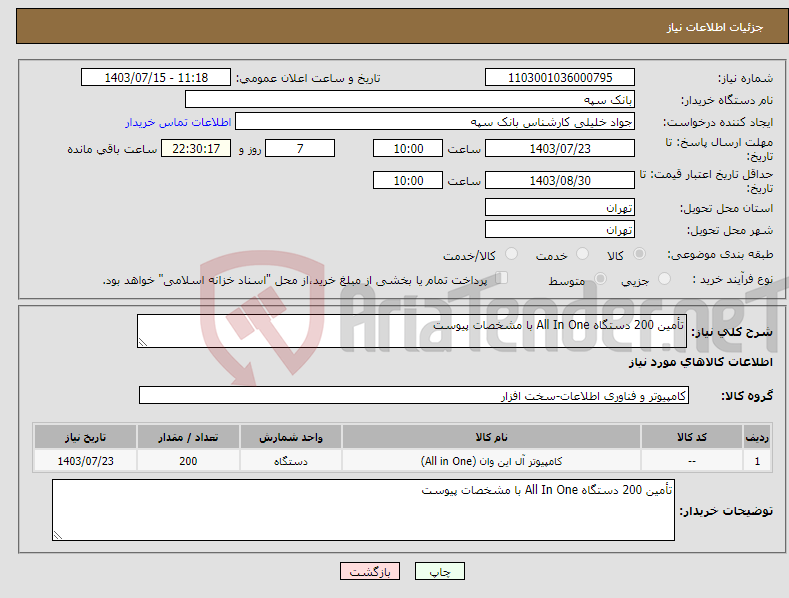Image resolution: width=789 pixels, height=598 pixels.
Task: Click the requester field جواد خلیلی
Action: [x=435, y=122]
